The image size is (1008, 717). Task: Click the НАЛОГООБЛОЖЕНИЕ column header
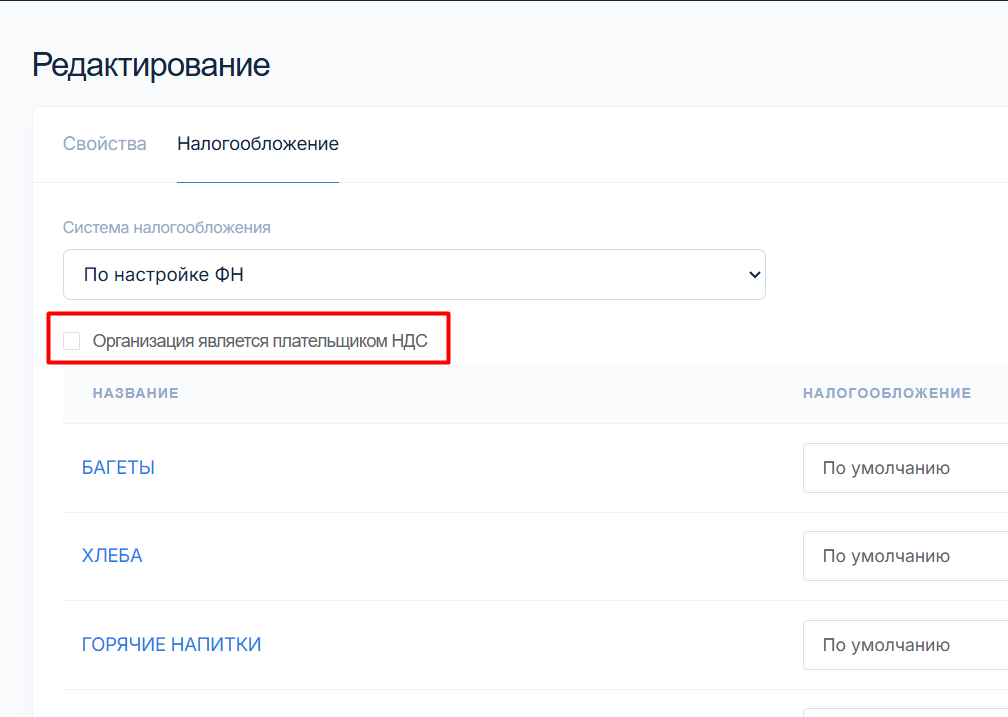tap(887, 393)
